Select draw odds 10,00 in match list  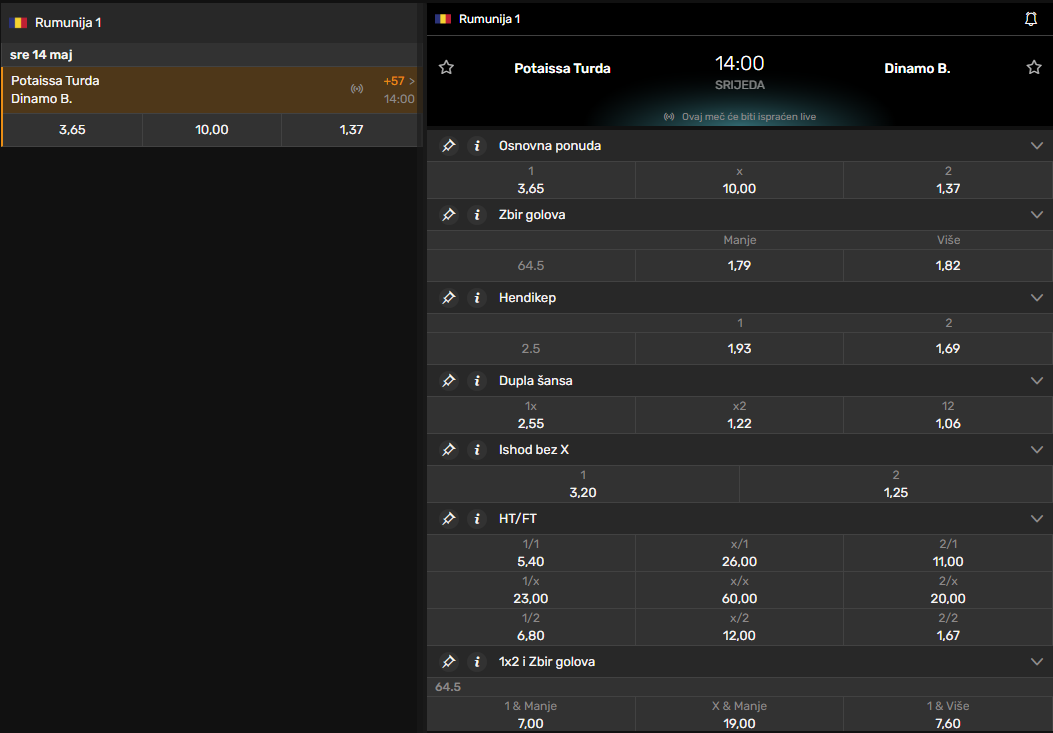point(212,130)
